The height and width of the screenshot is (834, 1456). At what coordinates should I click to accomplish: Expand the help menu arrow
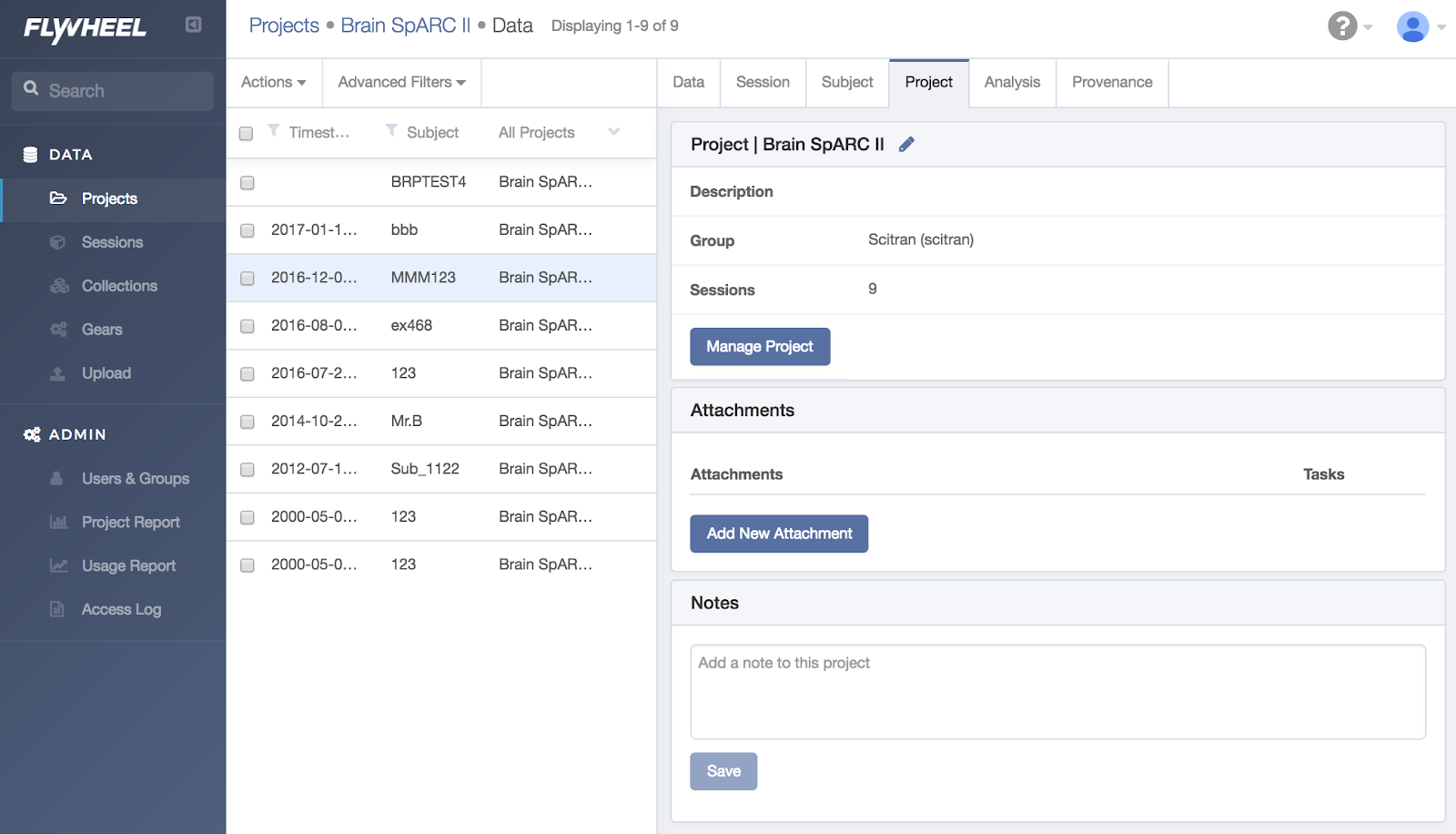pos(1368,27)
